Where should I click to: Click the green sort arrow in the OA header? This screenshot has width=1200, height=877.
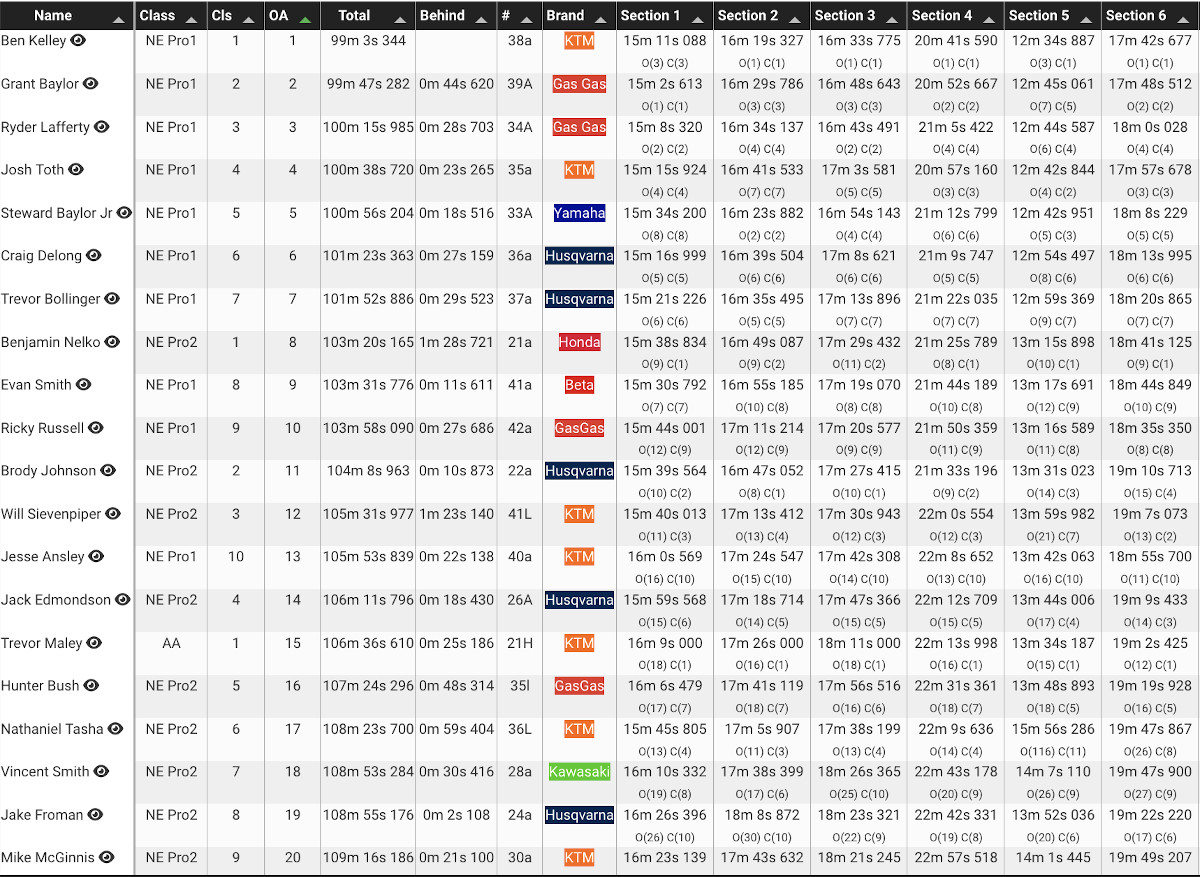pos(304,20)
